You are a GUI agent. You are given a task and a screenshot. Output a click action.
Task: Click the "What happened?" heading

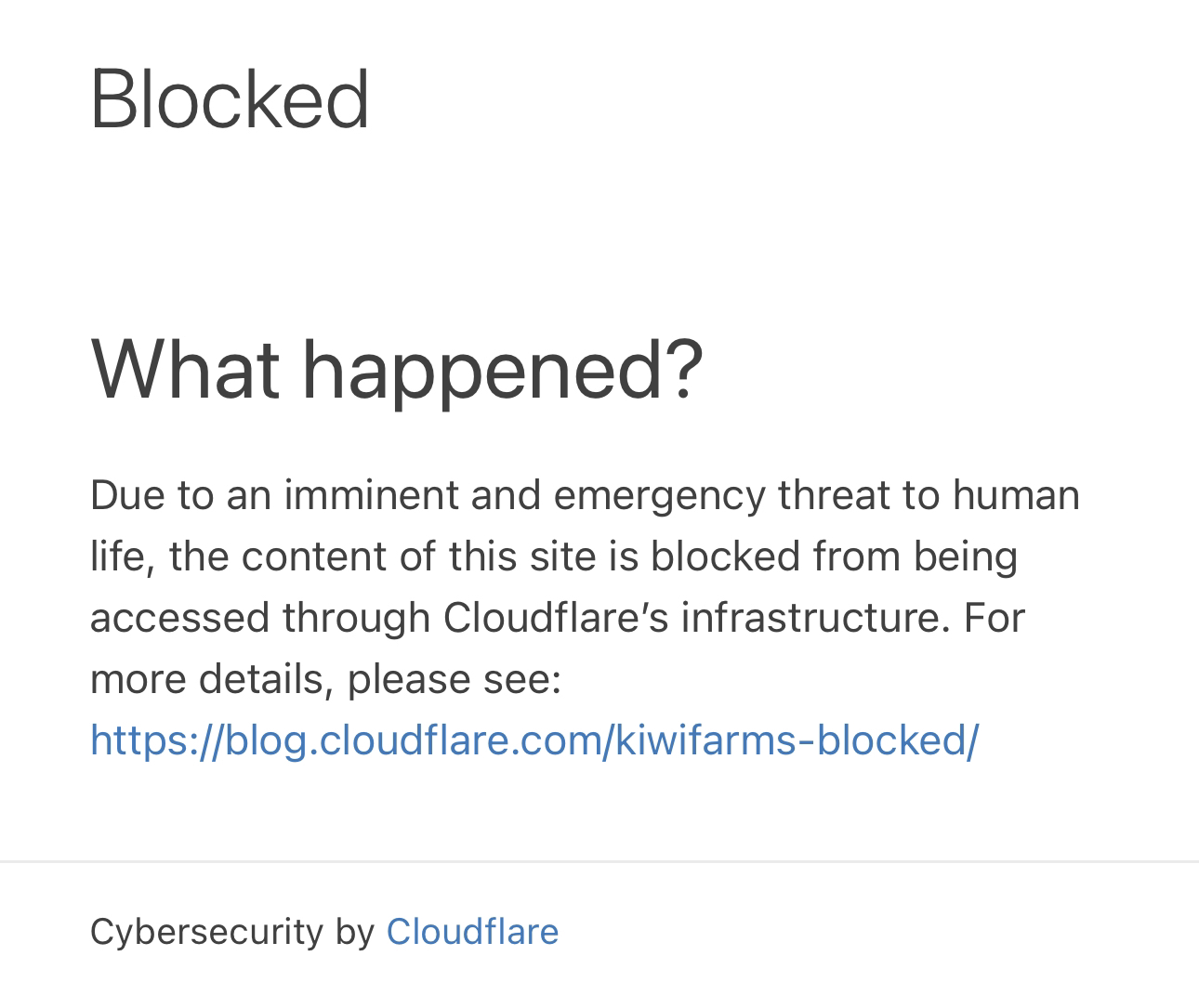[x=397, y=369]
